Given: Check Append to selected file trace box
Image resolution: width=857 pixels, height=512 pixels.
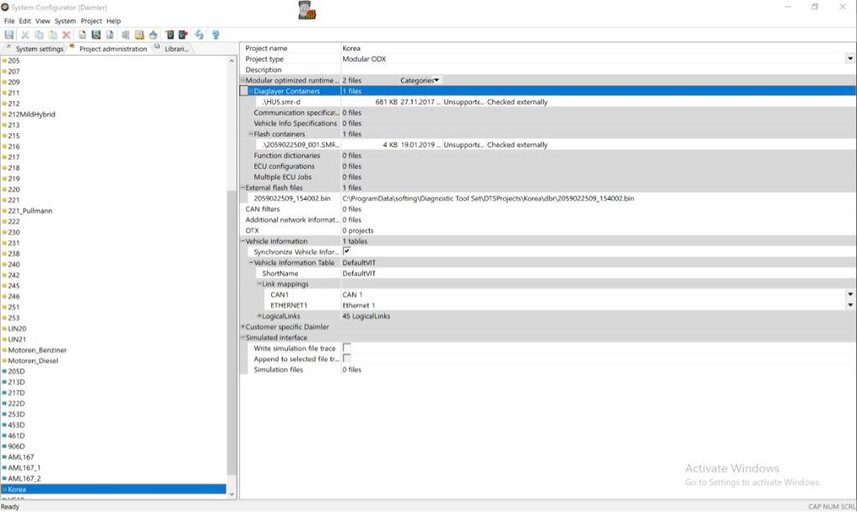Looking at the screenshot, I should click(346, 358).
